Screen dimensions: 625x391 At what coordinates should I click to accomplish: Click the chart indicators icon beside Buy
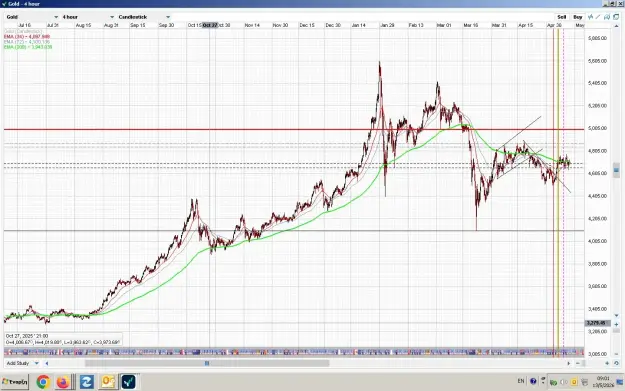590,17
